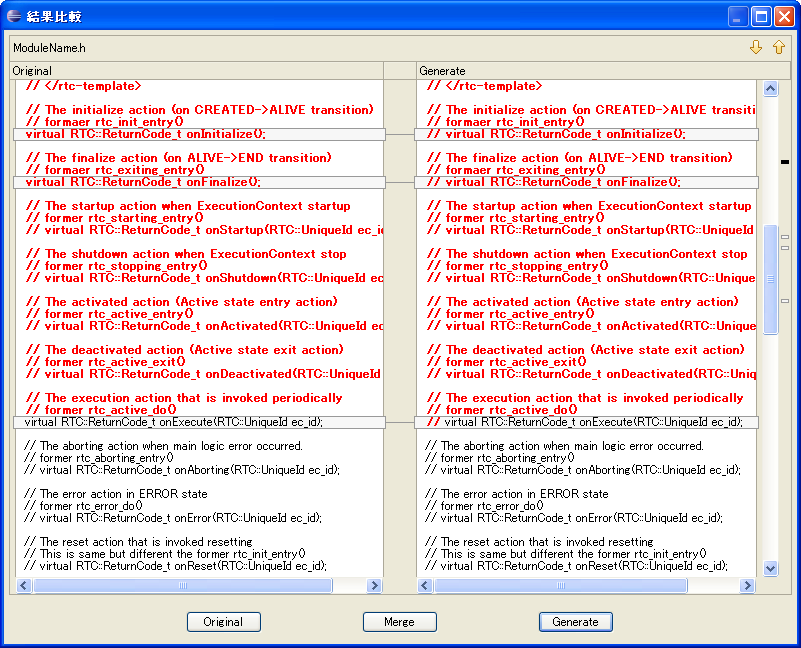Click the Merge button
801x648 pixels.
tap(399, 622)
